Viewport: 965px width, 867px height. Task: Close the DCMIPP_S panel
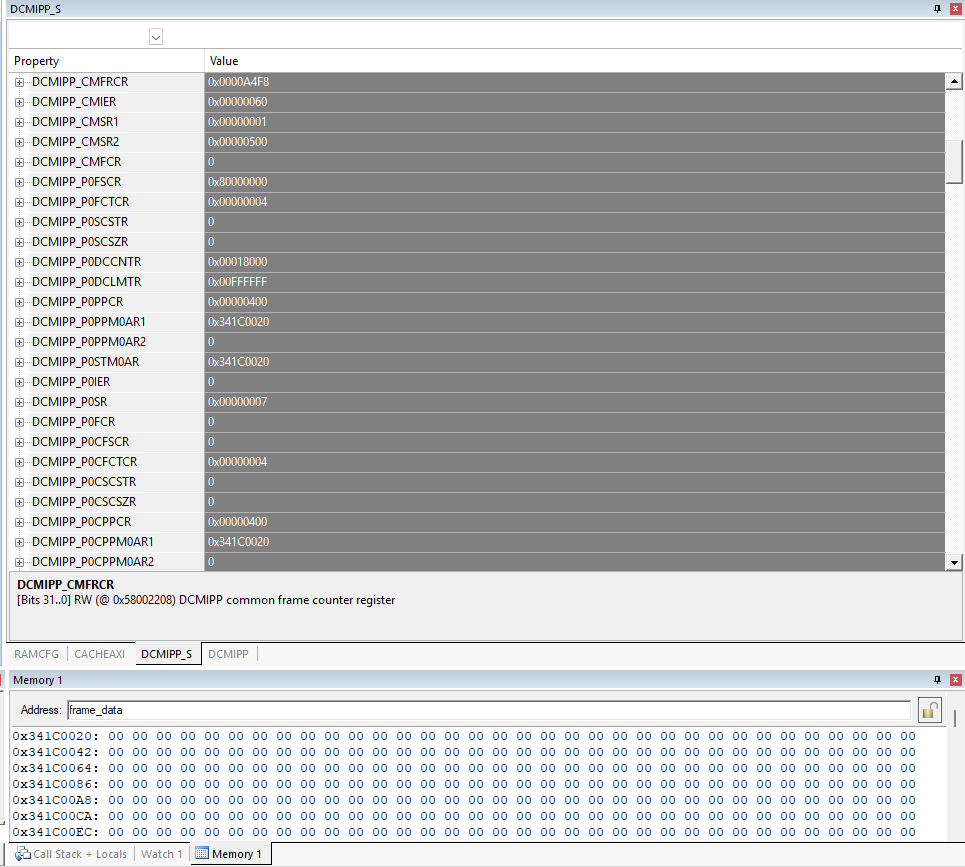pyautogui.click(x=956, y=9)
